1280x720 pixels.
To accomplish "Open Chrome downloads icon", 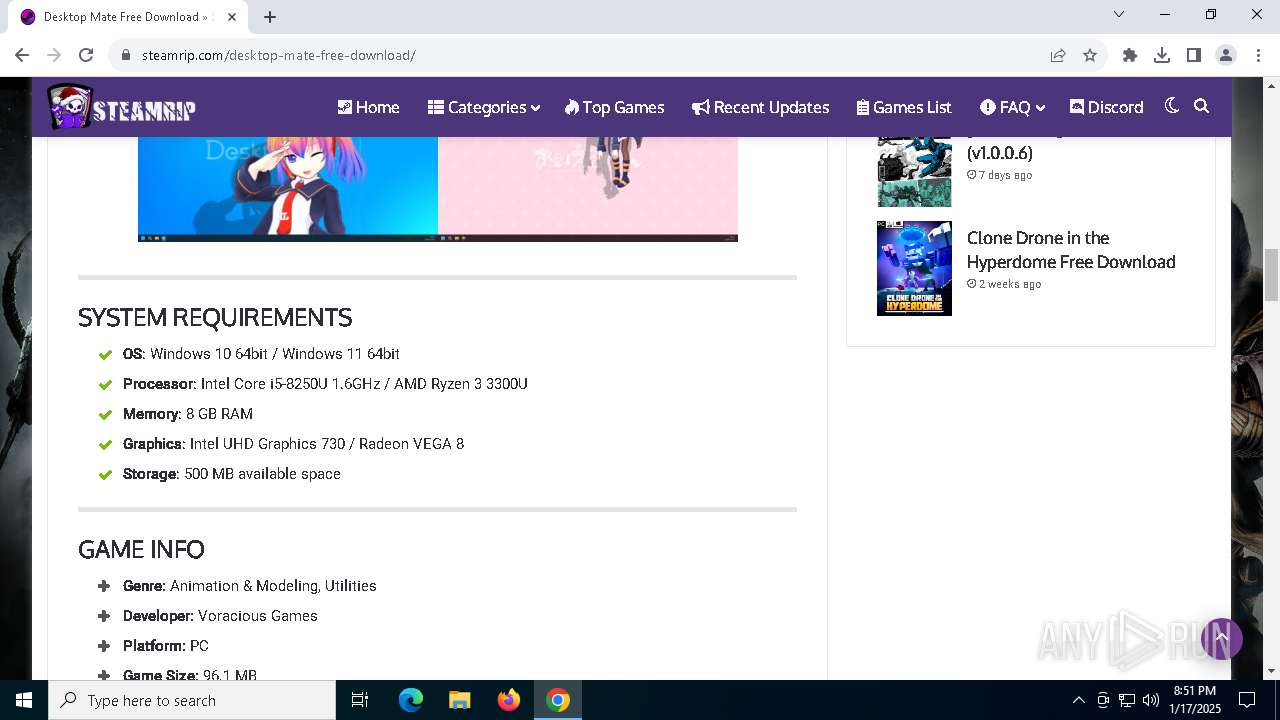I will tap(1162, 55).
